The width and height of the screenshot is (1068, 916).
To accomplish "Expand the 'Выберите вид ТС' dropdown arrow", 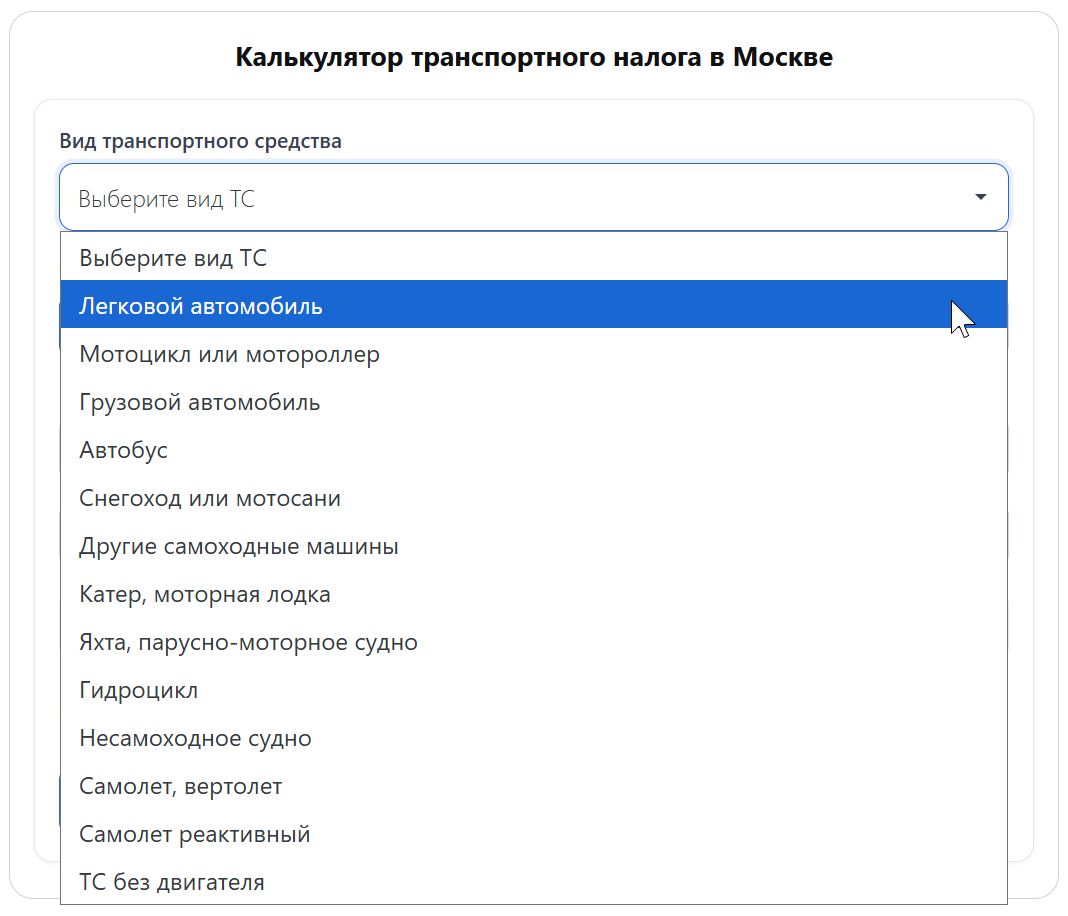I will (x=980, y=198).
